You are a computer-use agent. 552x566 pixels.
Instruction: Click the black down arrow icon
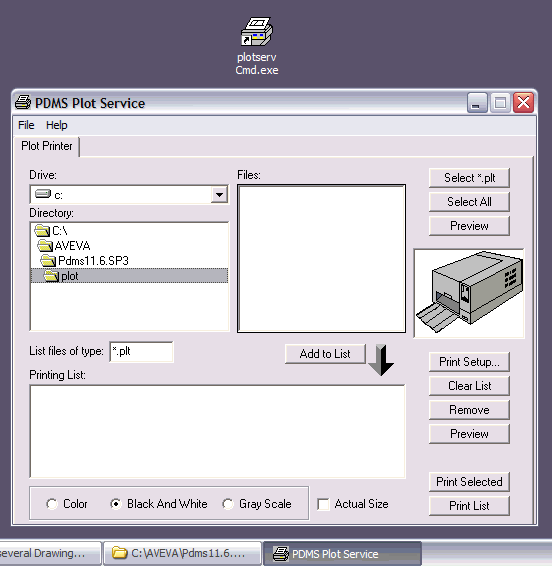coord(381,360)
